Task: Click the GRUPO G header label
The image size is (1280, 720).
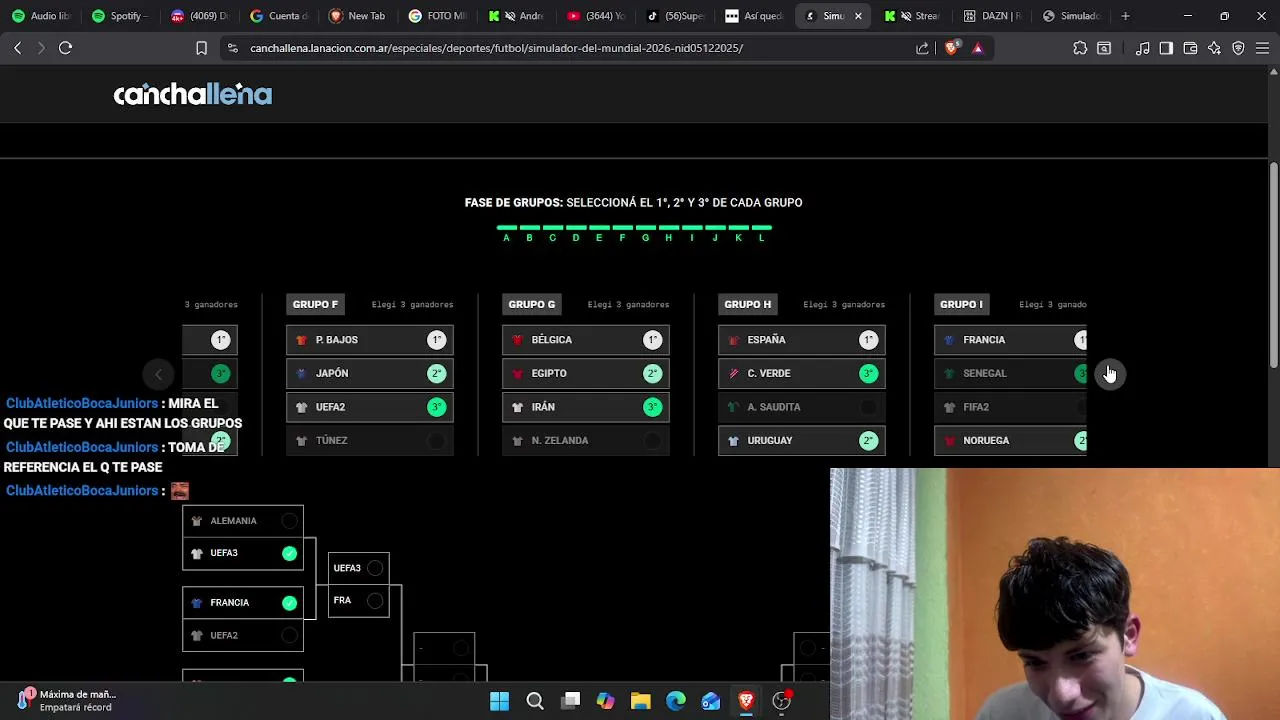Action: [531, 304]
